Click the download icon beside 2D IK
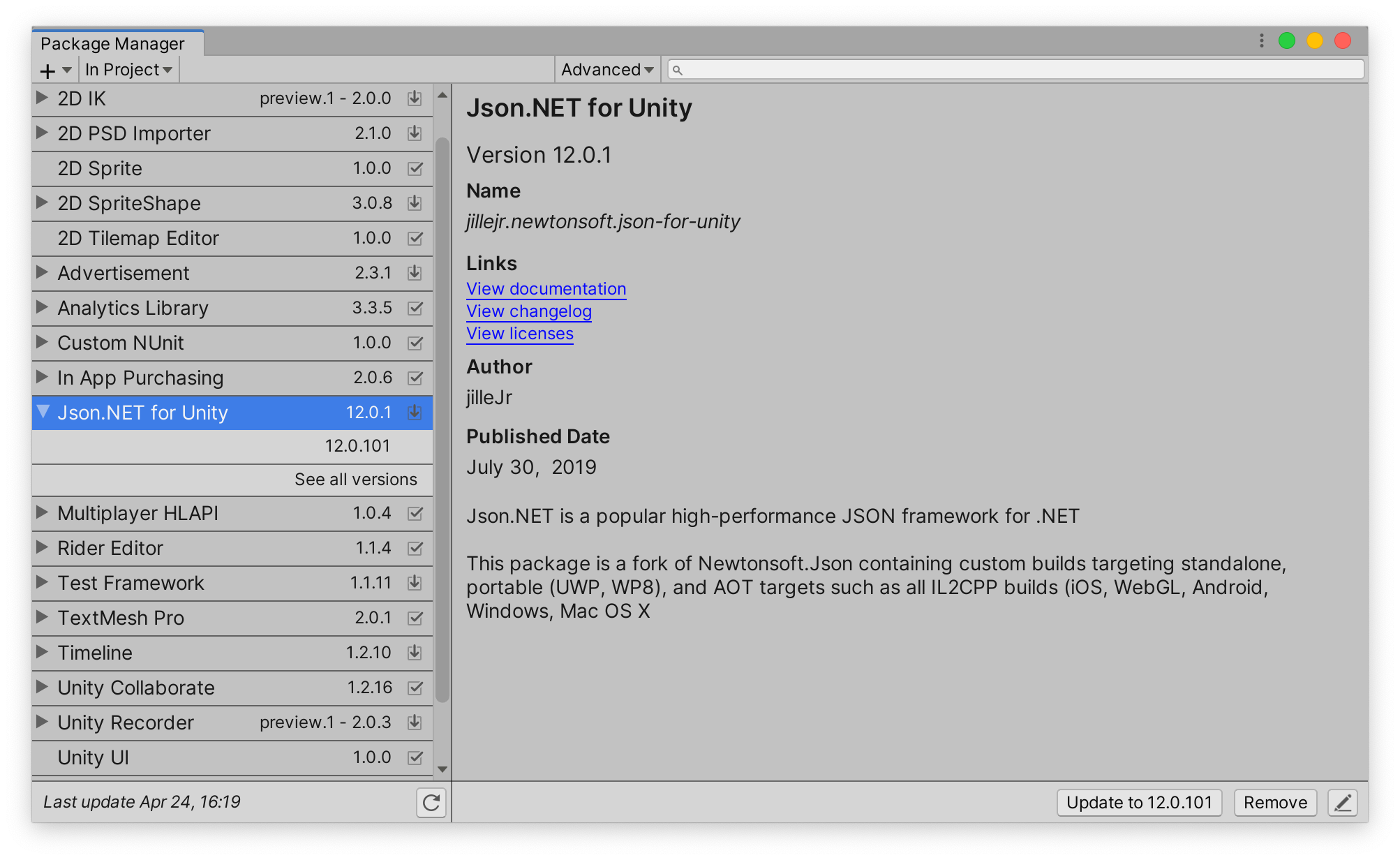The width and height of the screenshot is (1400, 860). coord(415,98)
